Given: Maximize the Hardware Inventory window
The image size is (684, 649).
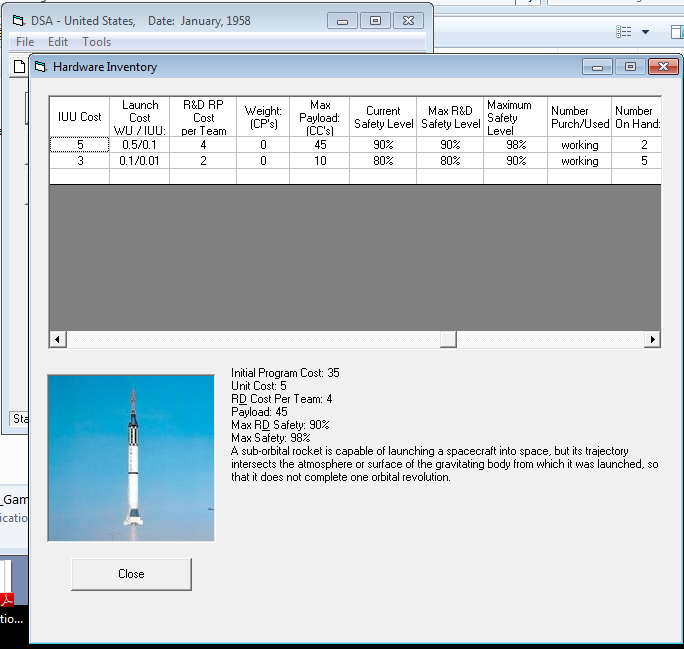Looking at the screenshot, I should pos(630,67).
